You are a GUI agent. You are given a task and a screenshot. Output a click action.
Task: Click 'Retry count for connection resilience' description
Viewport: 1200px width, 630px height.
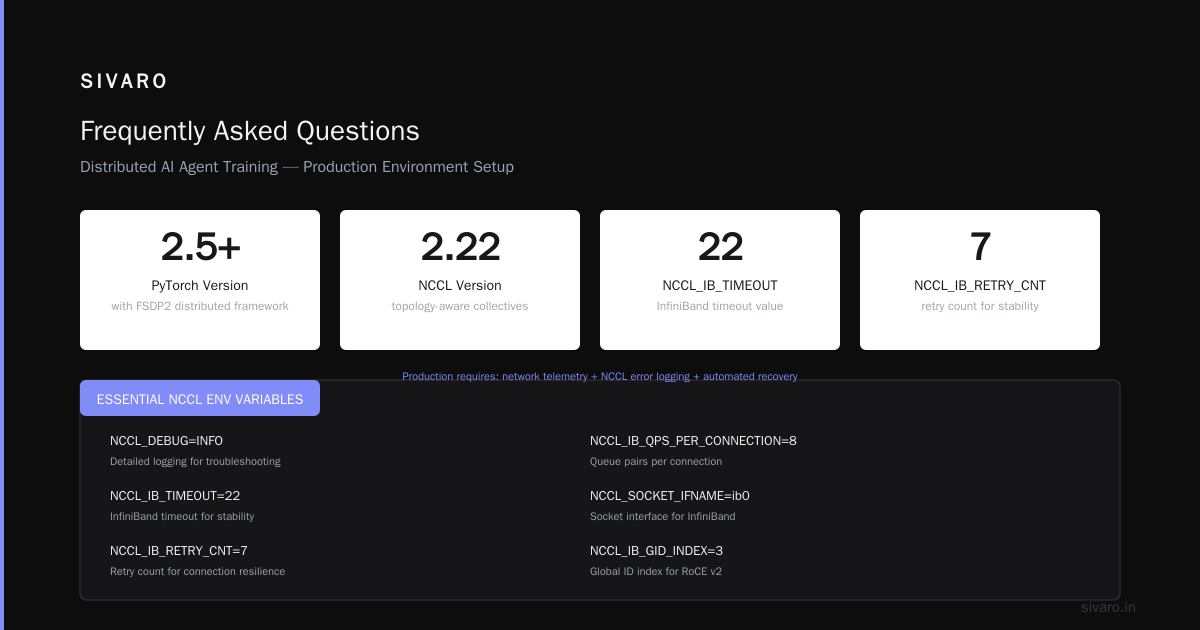click(197, 572)
